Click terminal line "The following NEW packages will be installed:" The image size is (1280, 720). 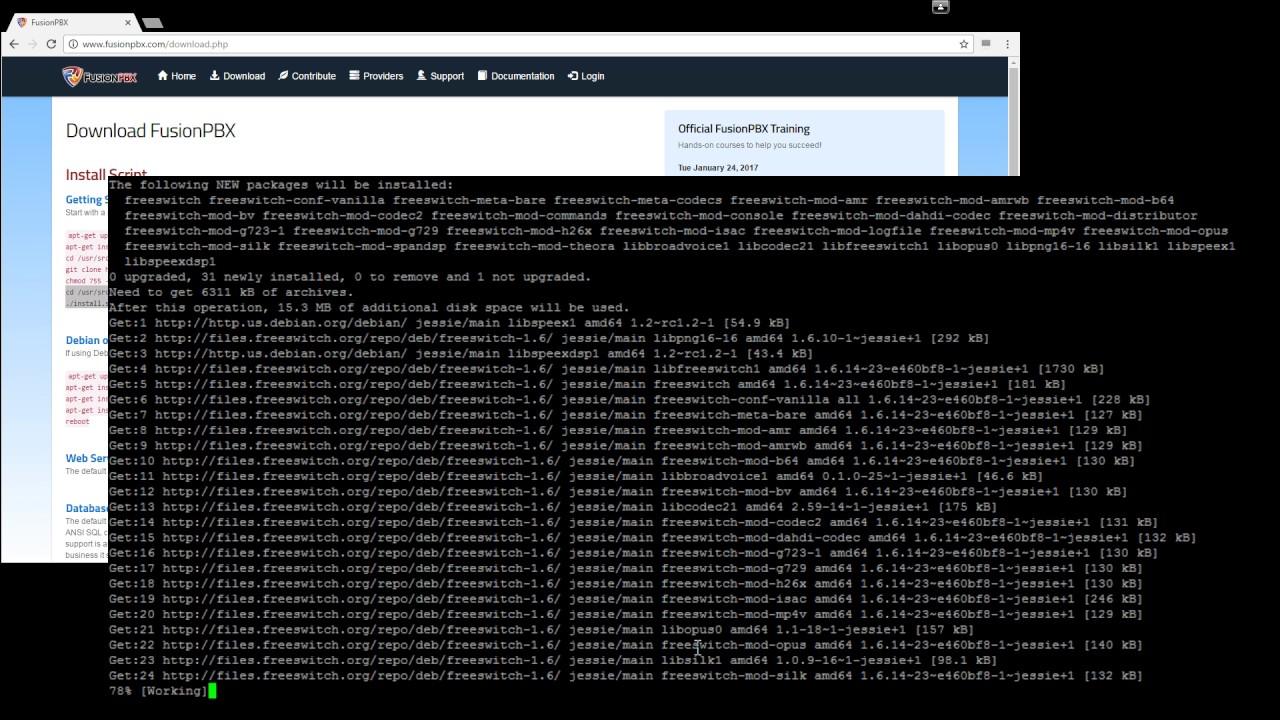281,185
